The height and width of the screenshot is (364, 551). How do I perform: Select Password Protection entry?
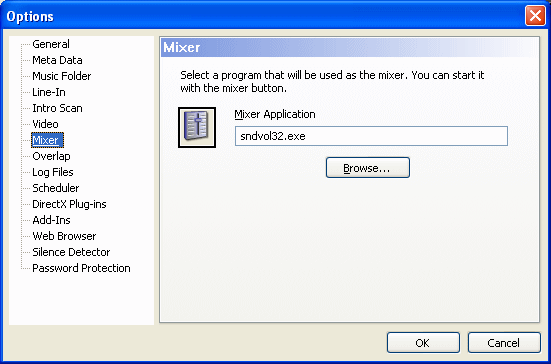point(81,268)
